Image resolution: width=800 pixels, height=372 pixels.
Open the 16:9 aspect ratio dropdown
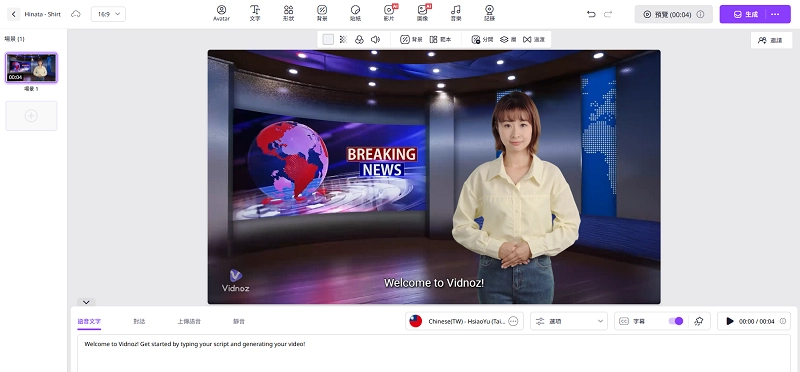coord(108,14)
